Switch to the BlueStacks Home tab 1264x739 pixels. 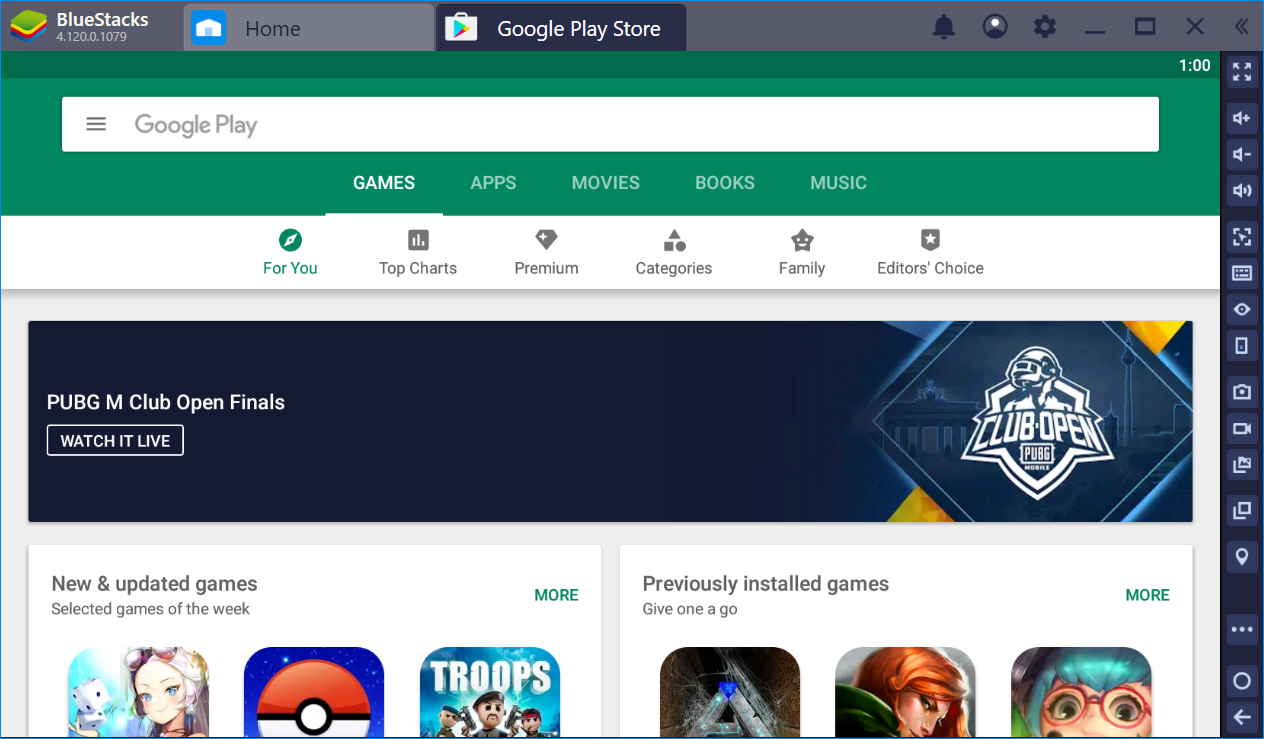click(x=271, y=28)
